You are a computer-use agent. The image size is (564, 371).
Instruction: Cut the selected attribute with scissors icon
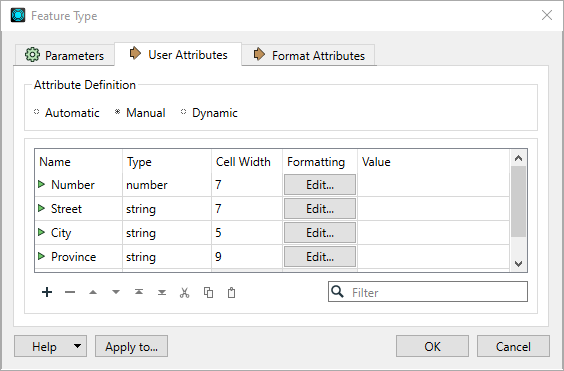[185, 293]
